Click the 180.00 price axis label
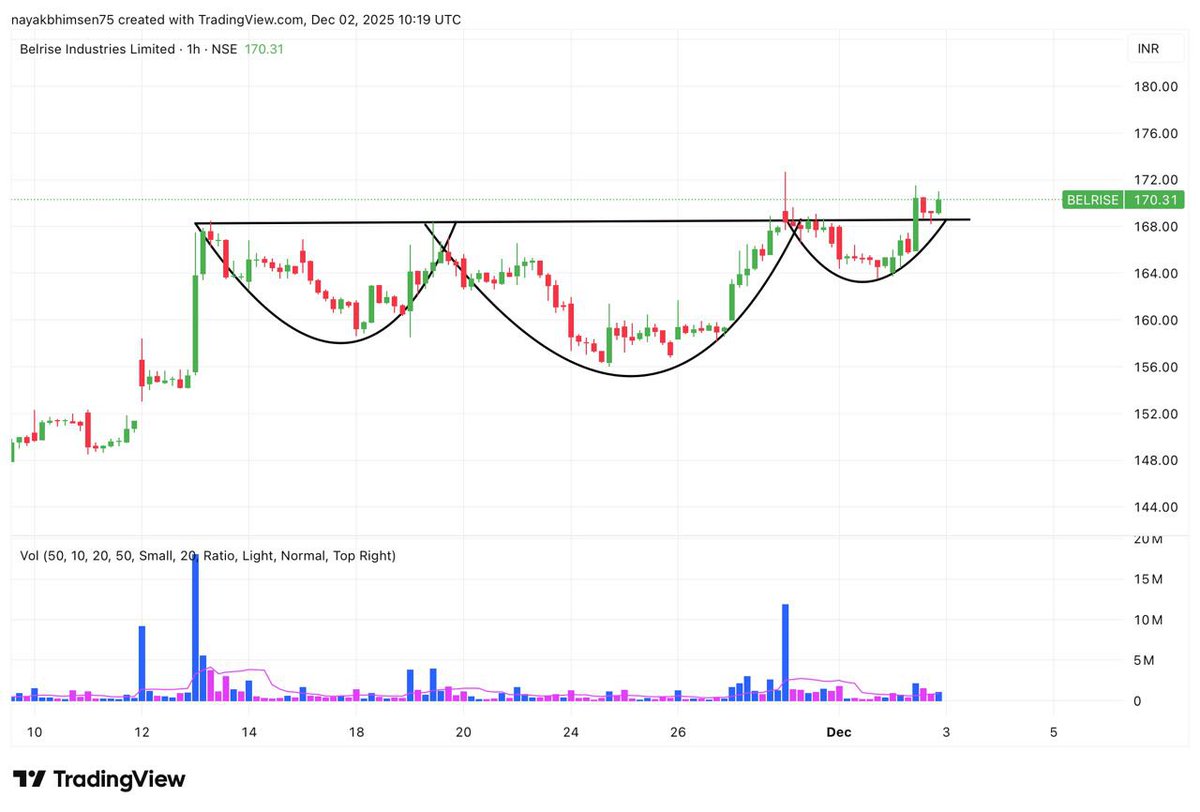Image resolution: width=1200 pixels, height=812 pixels. coord(1154,86)
